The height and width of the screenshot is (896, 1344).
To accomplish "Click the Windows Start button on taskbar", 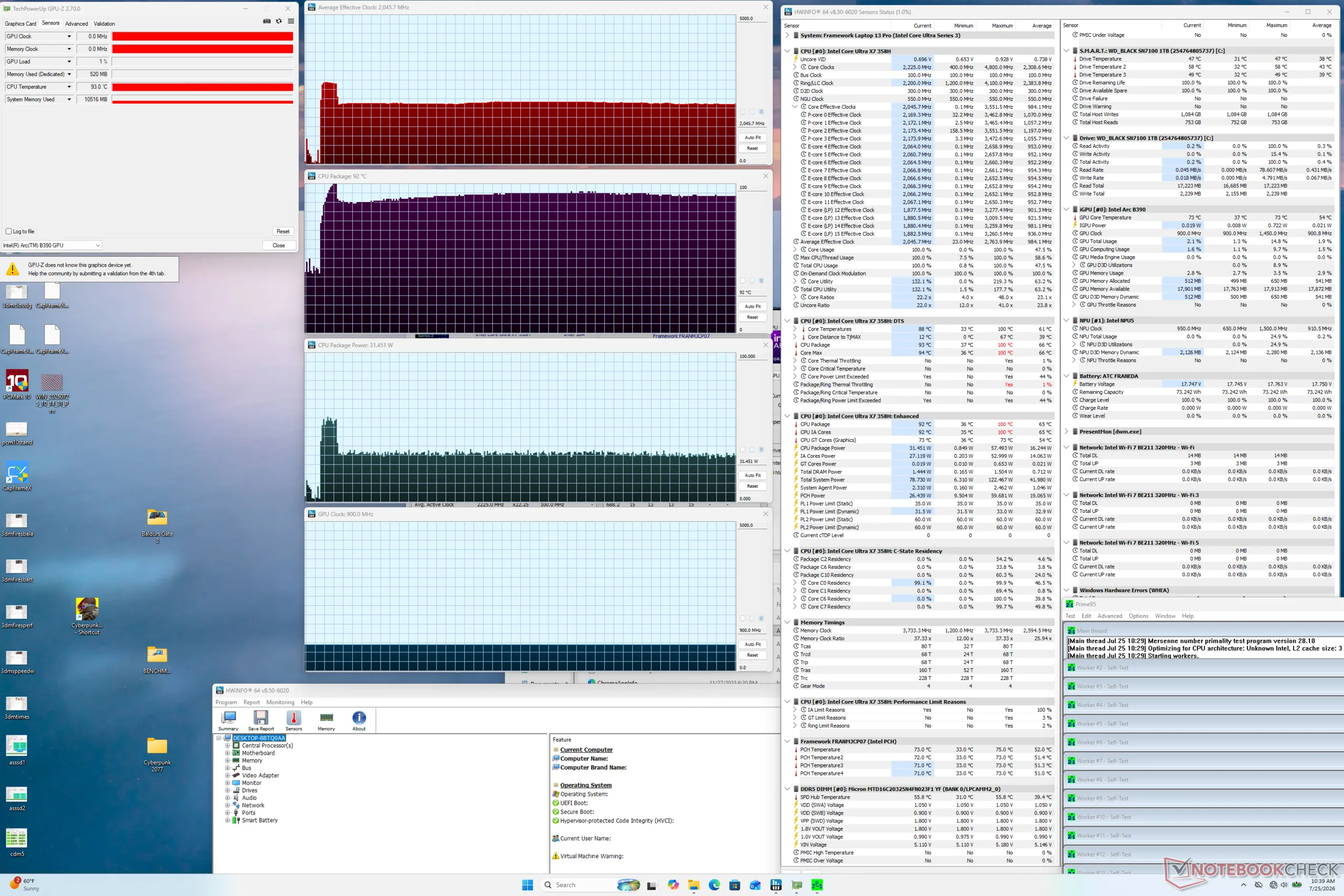I will (528, 884).
